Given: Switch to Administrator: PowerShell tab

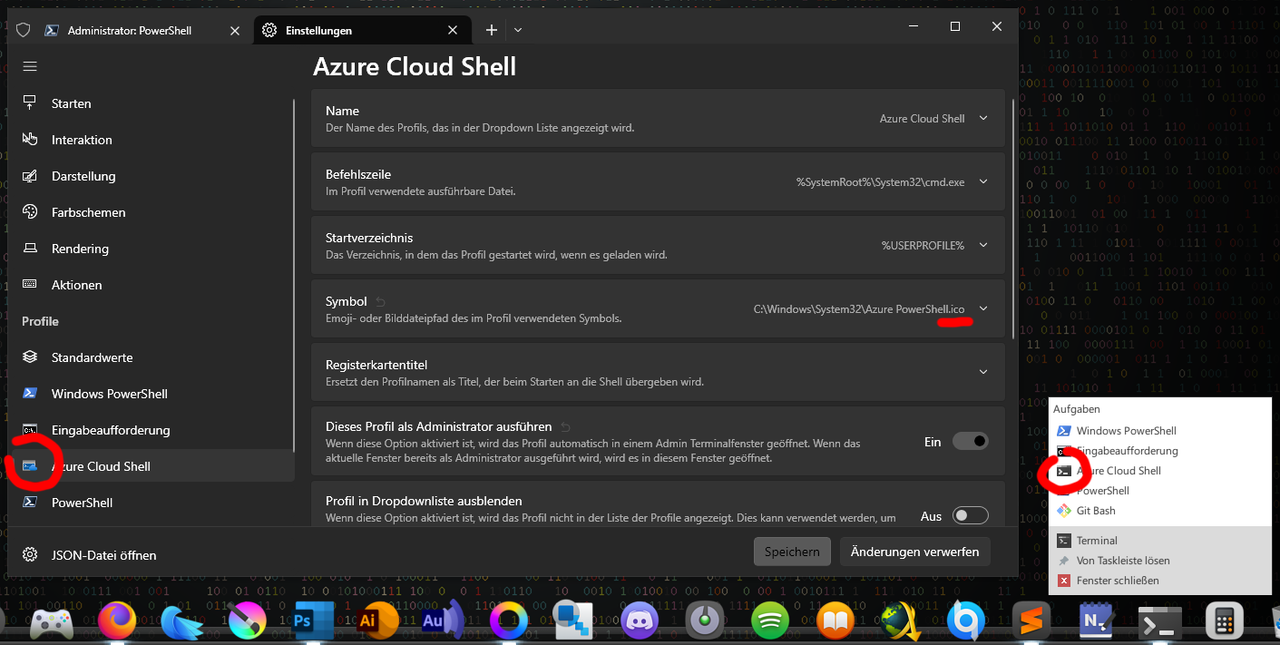Looking at the screenshot, I should (141, 30).
